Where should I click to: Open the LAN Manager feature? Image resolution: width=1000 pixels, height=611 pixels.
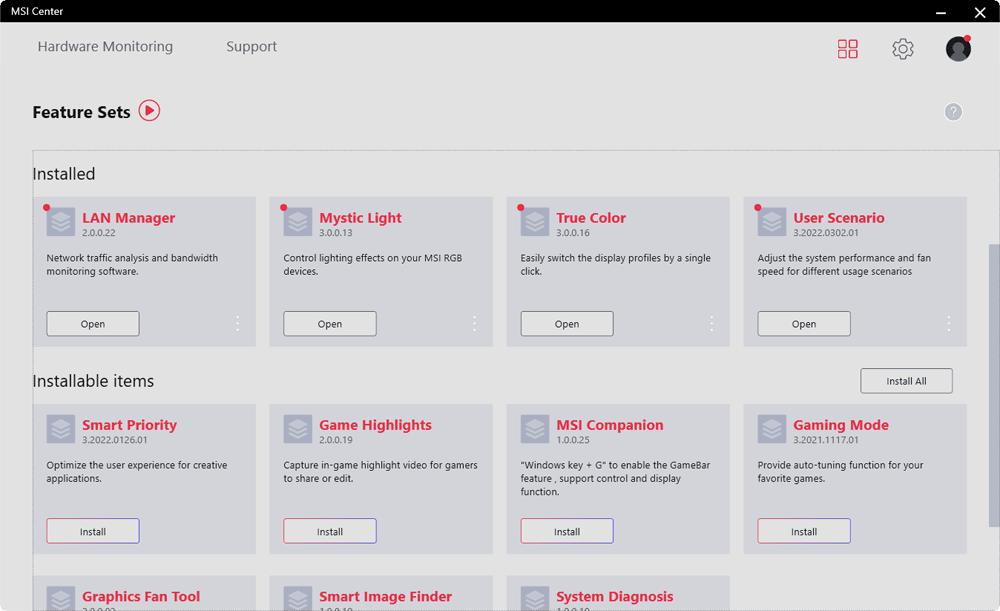tap(92, 323)
